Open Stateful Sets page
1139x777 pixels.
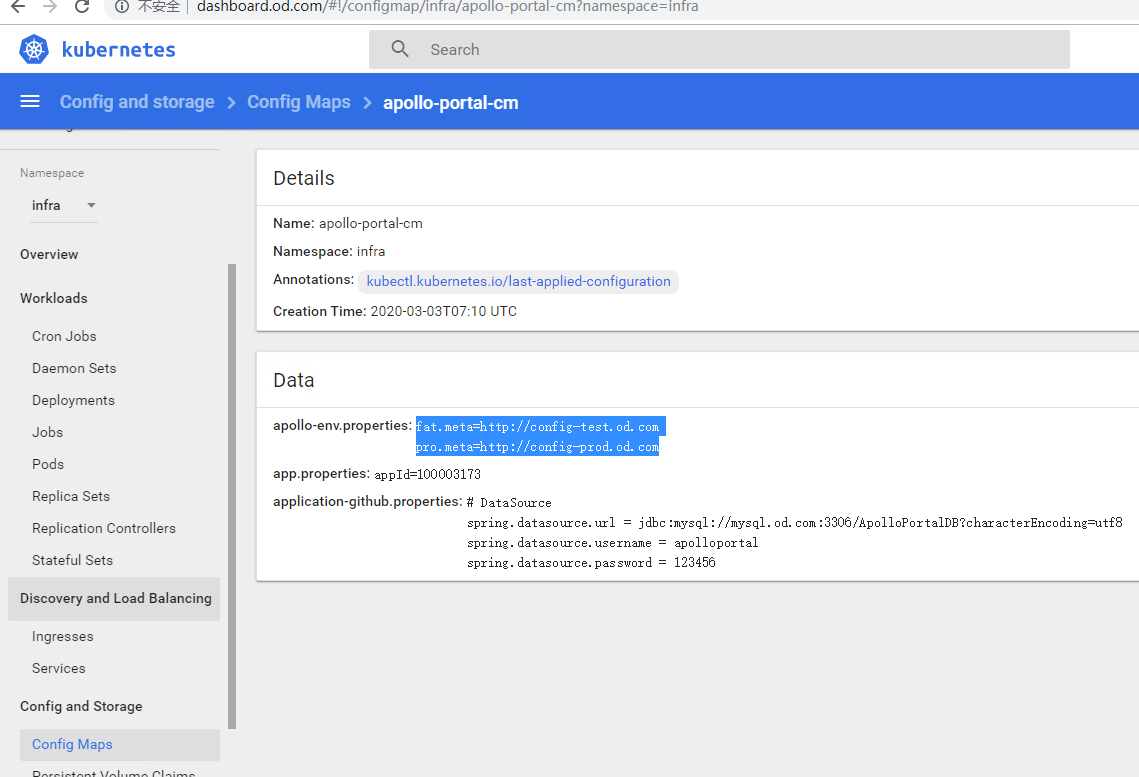click(72, 560)
